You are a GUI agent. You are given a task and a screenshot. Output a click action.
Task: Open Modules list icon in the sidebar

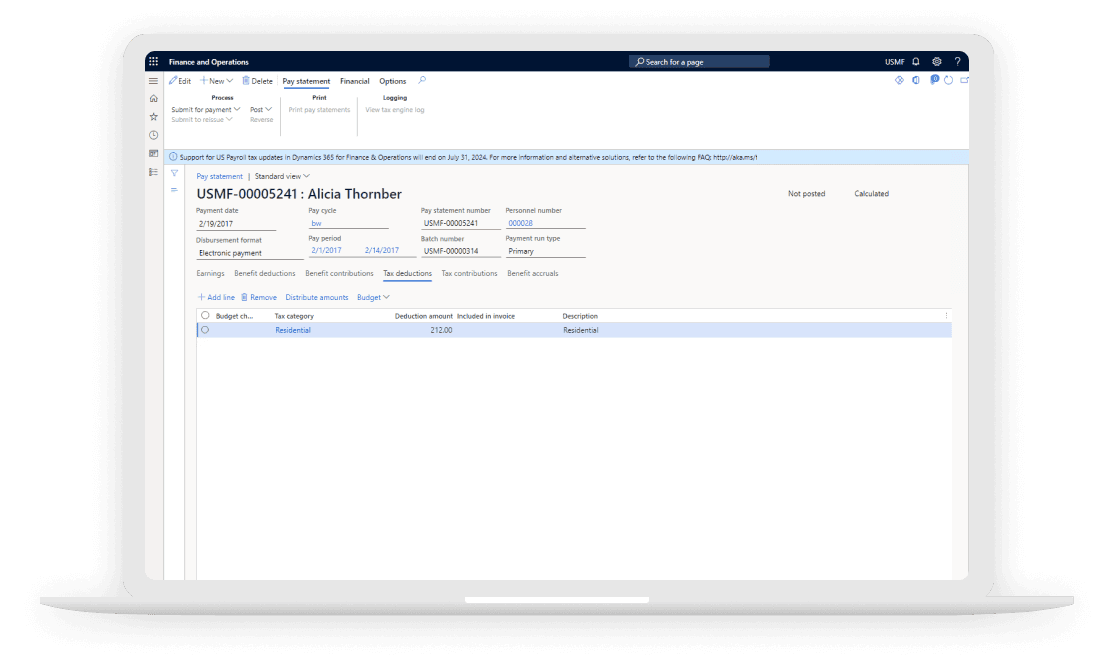[153, 172]
